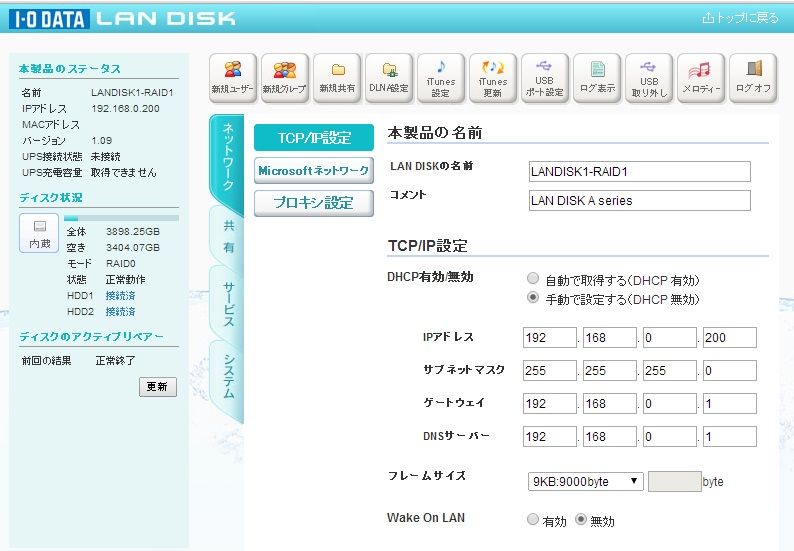Open DLNA設定 toolbar icon
This screenshot has width=794, height=551.
point(389,78)
